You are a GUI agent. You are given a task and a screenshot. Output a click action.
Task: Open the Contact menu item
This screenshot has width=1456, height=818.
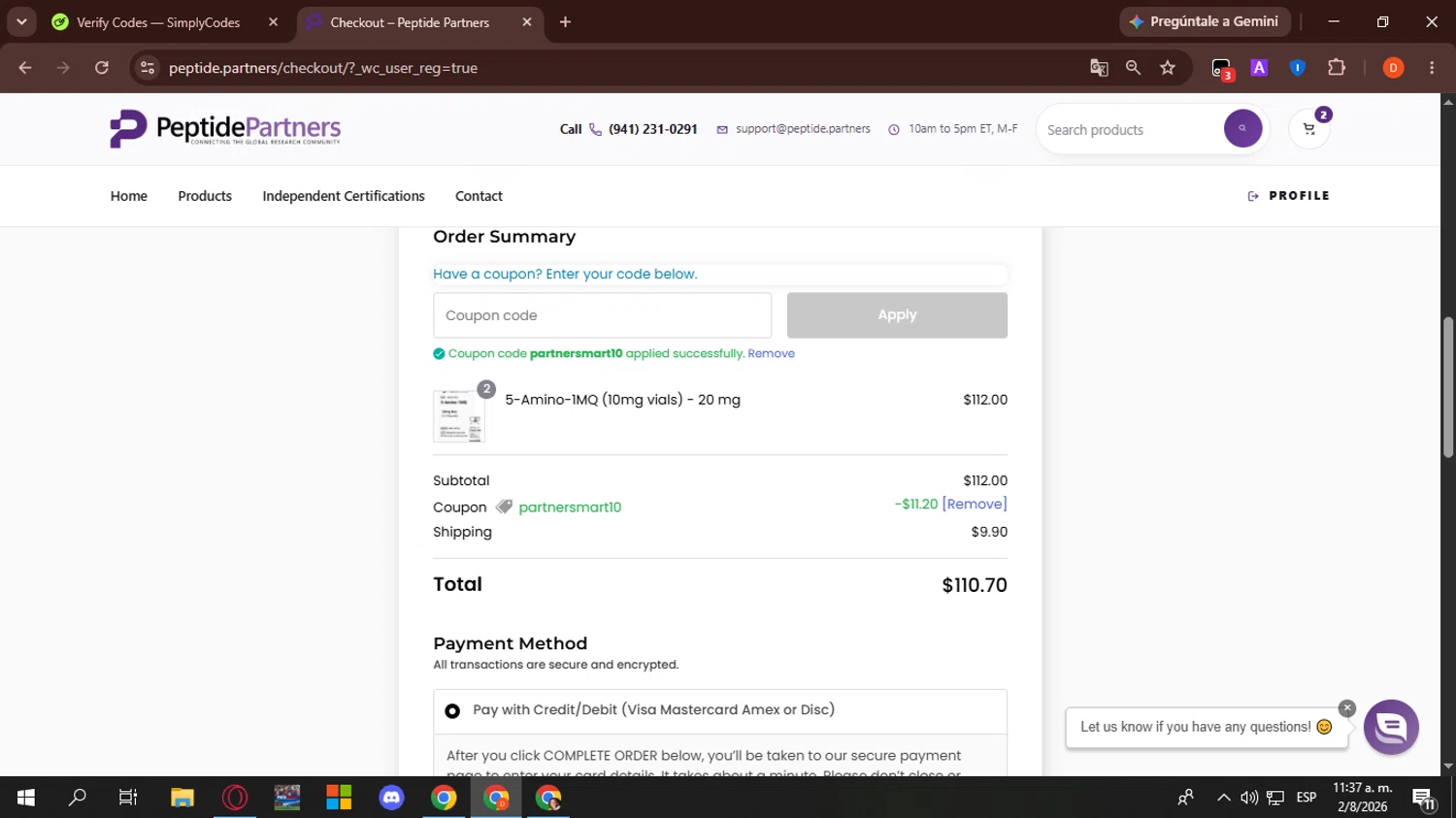(x=479, y=196)
